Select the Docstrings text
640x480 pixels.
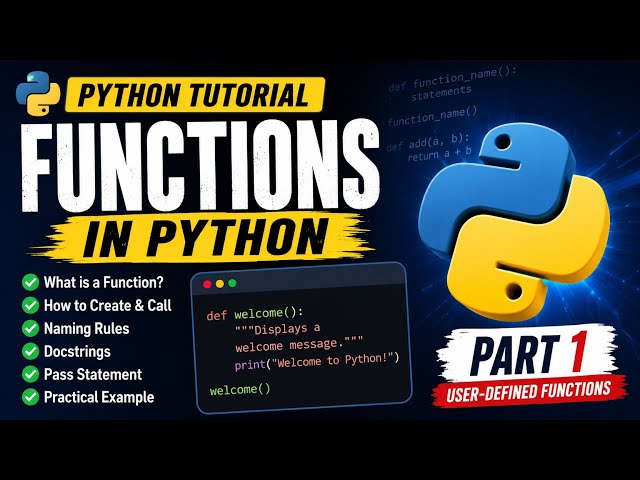[77, 351]
